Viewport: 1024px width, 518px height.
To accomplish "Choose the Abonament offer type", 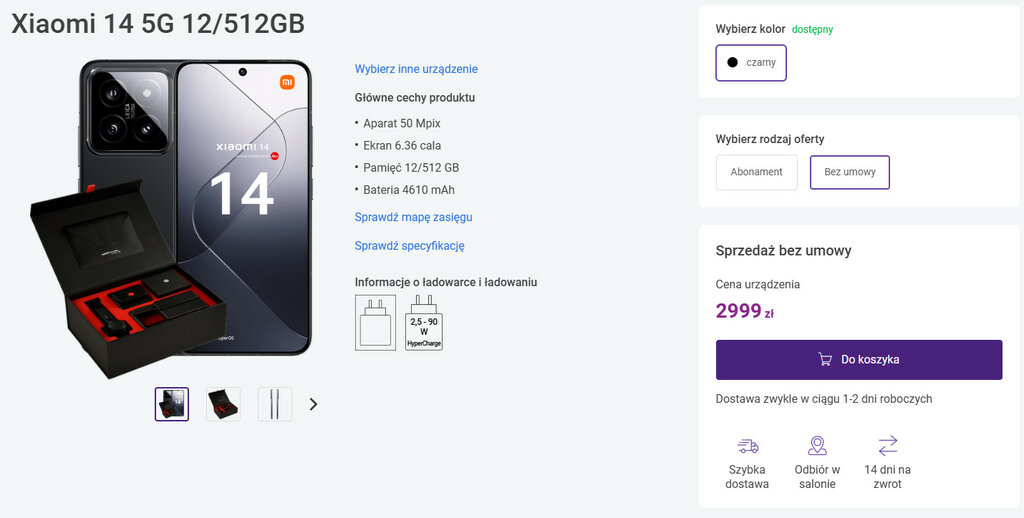I will tap(756, 172).
